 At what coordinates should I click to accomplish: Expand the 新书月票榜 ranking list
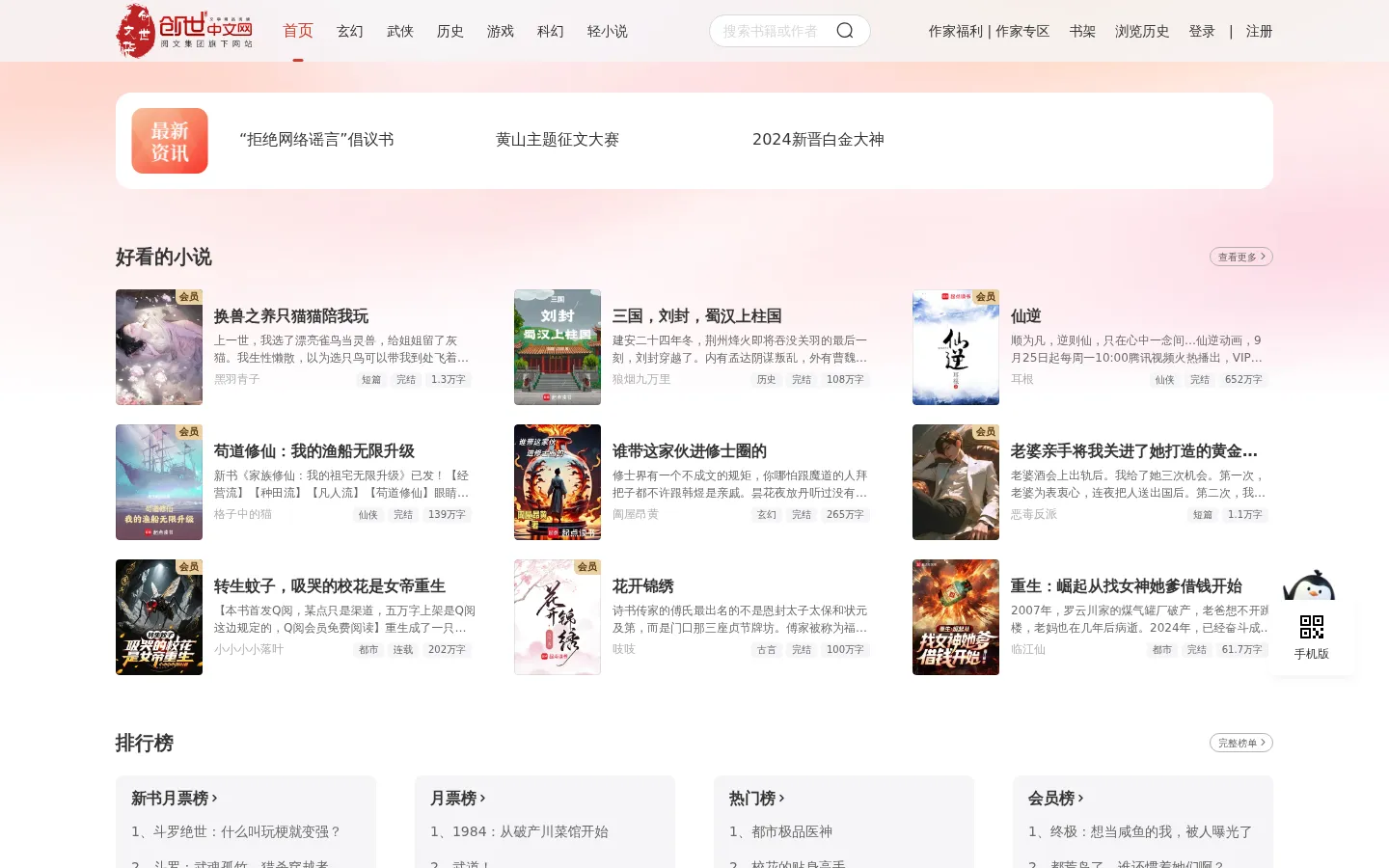pyautogui.click(x=175, y=799)
